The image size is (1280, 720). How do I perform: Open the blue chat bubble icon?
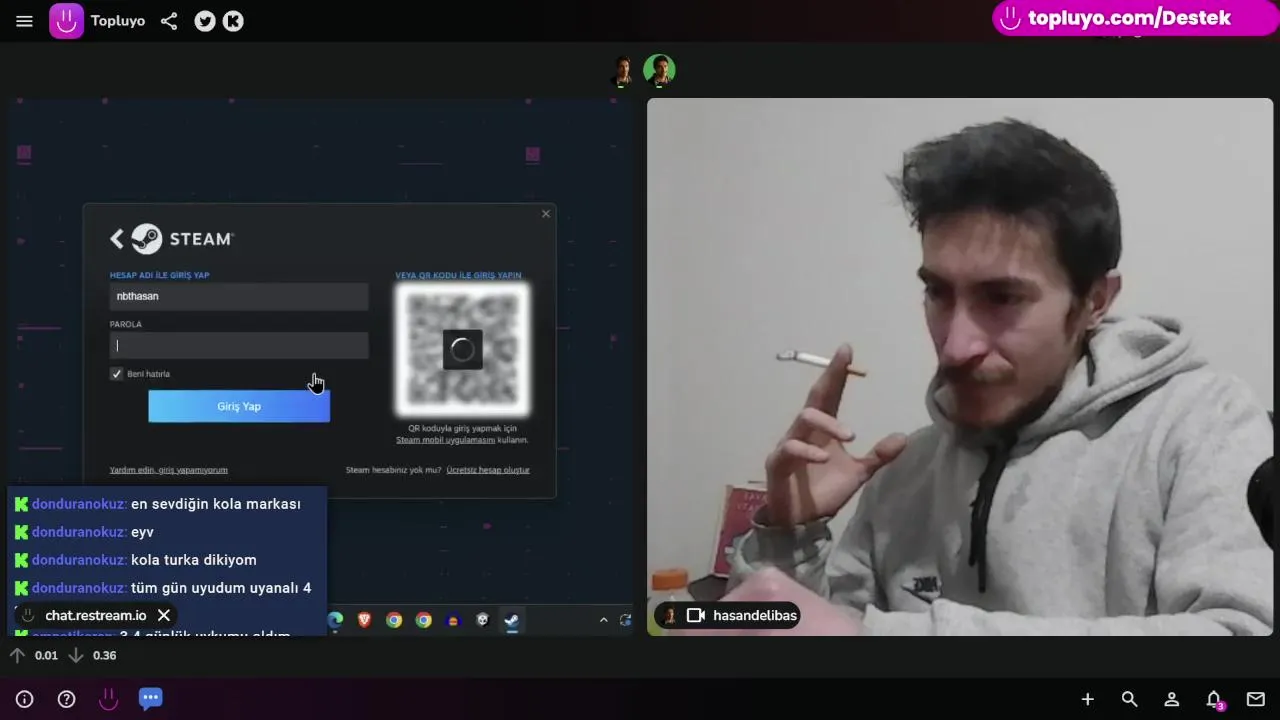pos(151,698)
